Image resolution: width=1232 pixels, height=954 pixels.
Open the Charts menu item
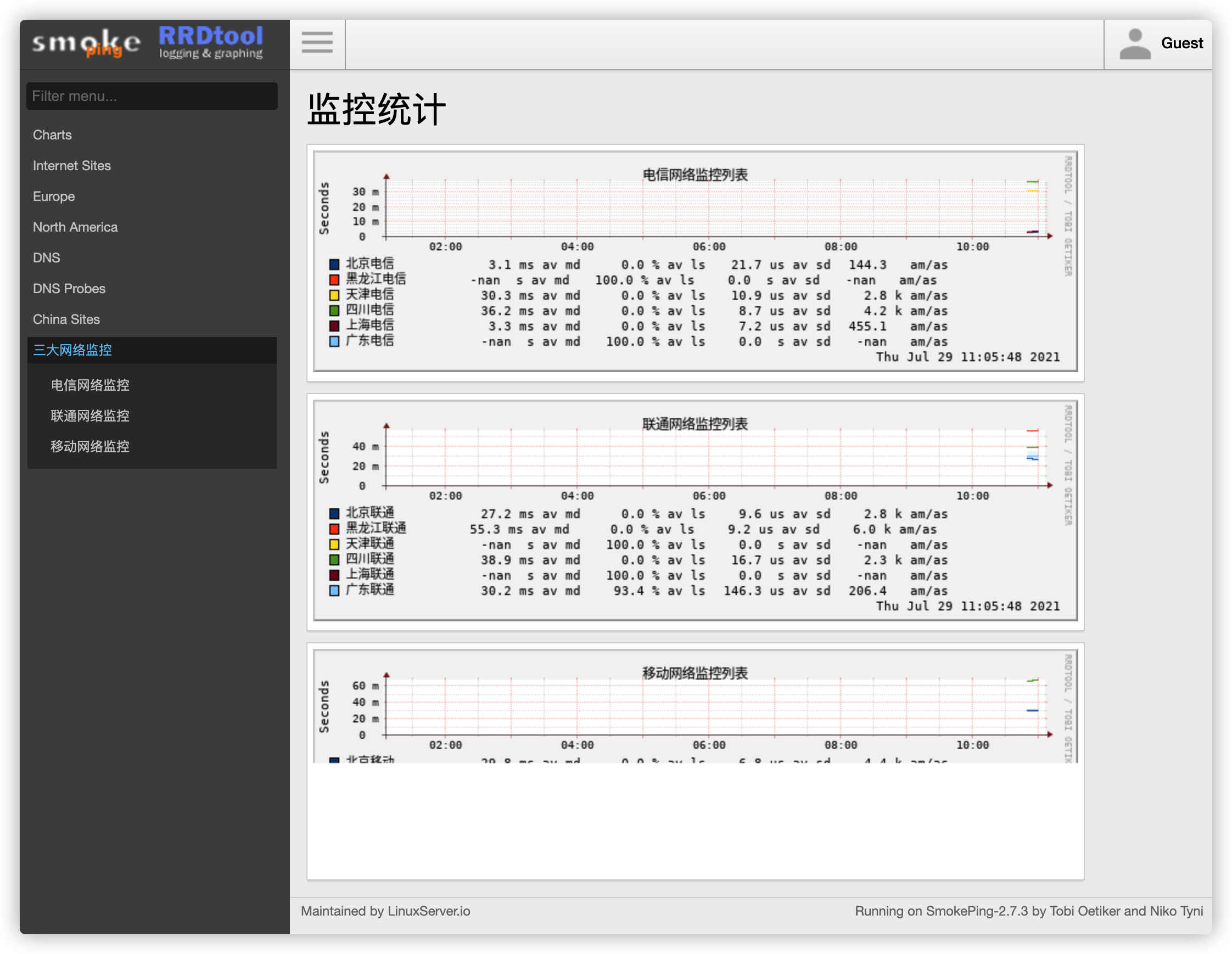click(52, 134)
